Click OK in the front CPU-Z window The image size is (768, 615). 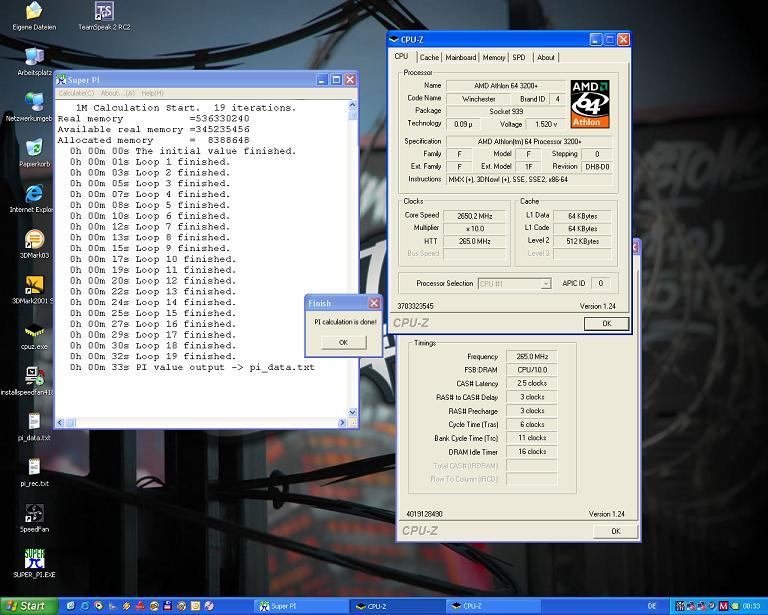606,323
